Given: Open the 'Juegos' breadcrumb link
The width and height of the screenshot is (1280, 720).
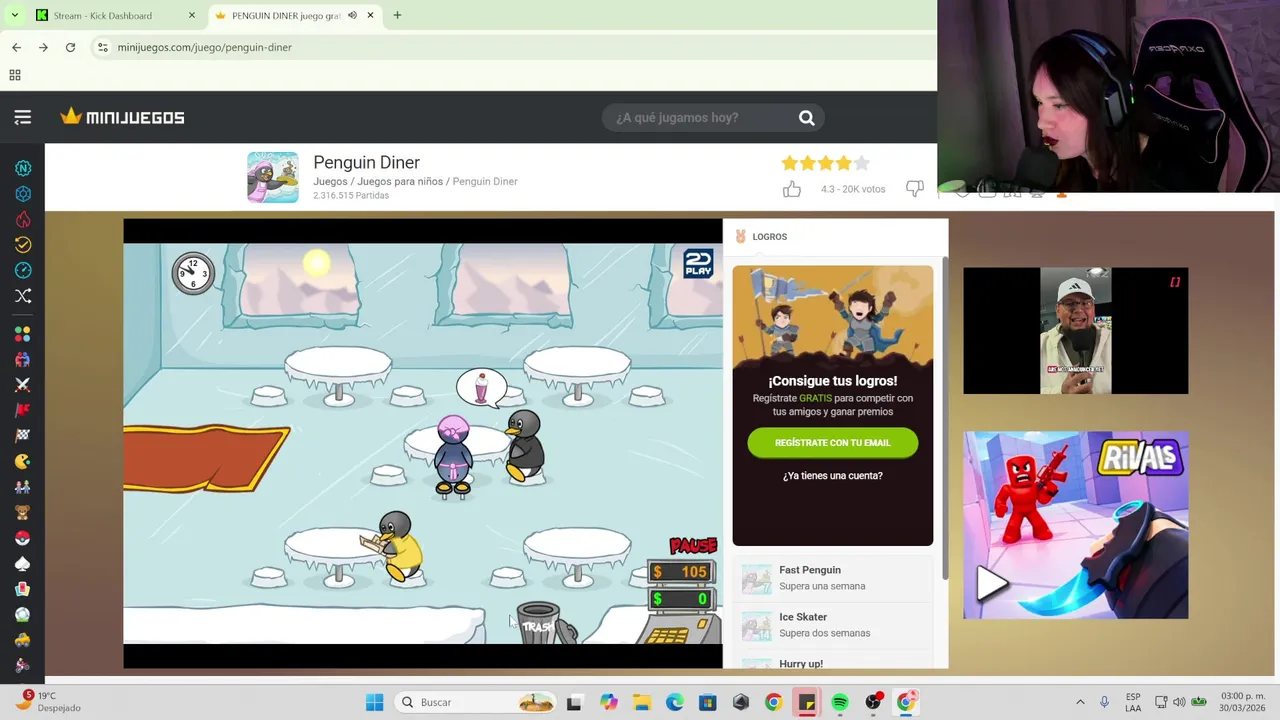Looking at the screenshot, I should click(x=330, y=182).
